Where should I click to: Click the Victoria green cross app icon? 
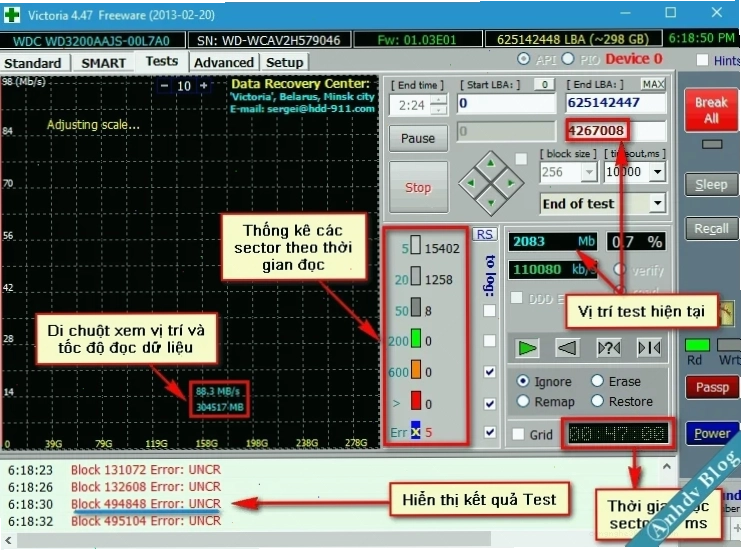coord(11,15)
